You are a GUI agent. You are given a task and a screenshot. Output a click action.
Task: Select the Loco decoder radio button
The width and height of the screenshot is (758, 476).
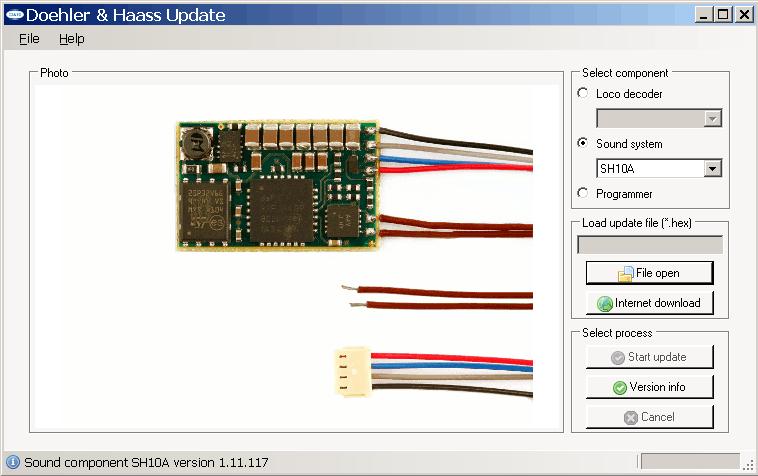583,93
